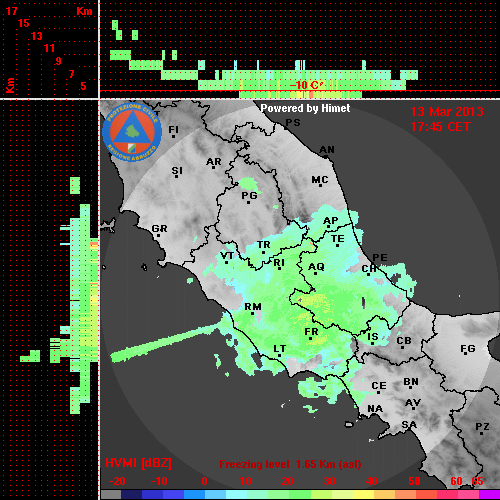Click the 65 value on the dBZ scale
This screenshot has height=500, width=500.
pos(477,481)
